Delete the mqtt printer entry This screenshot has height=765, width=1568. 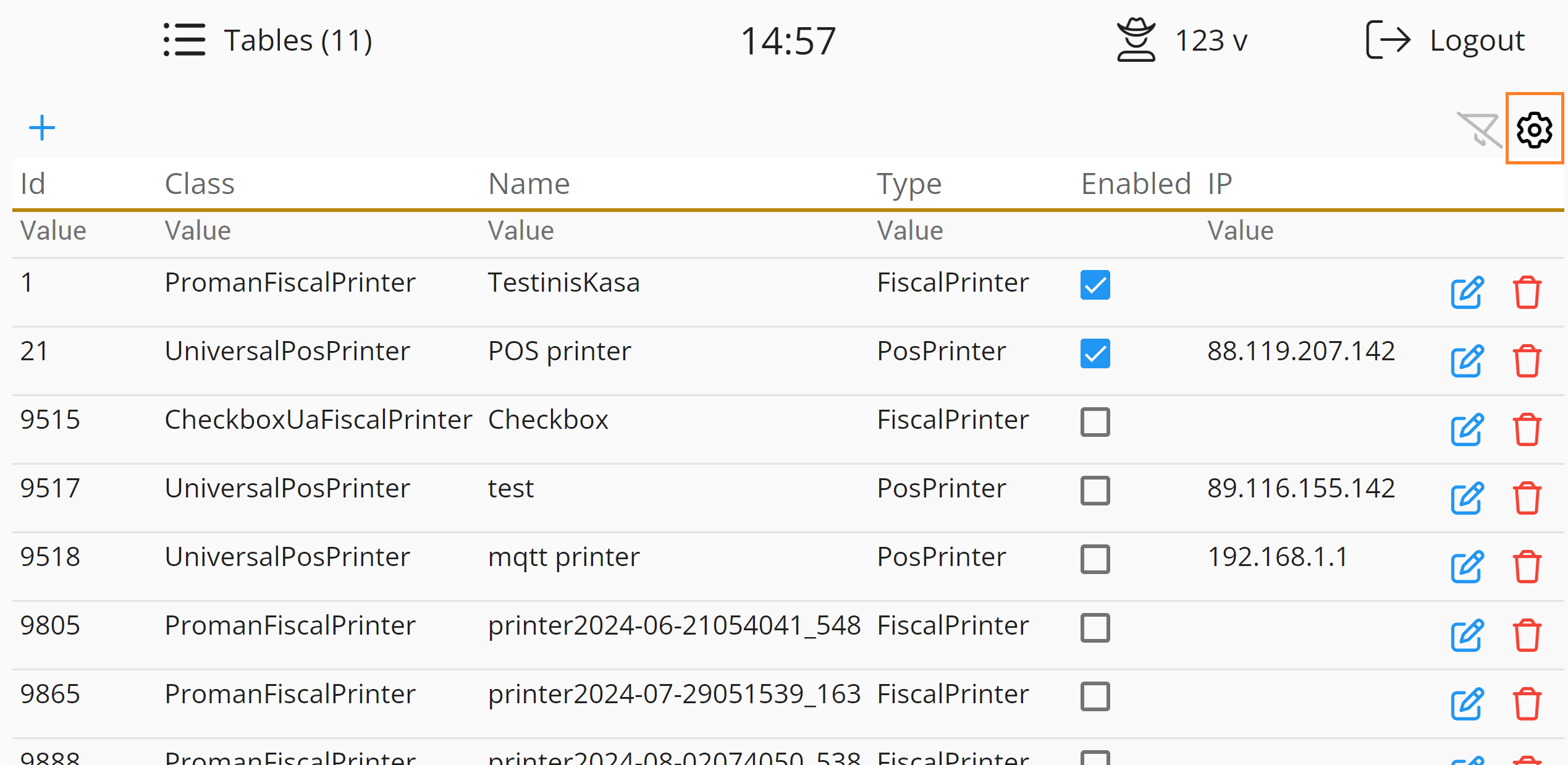click(x=1527, y=566)
